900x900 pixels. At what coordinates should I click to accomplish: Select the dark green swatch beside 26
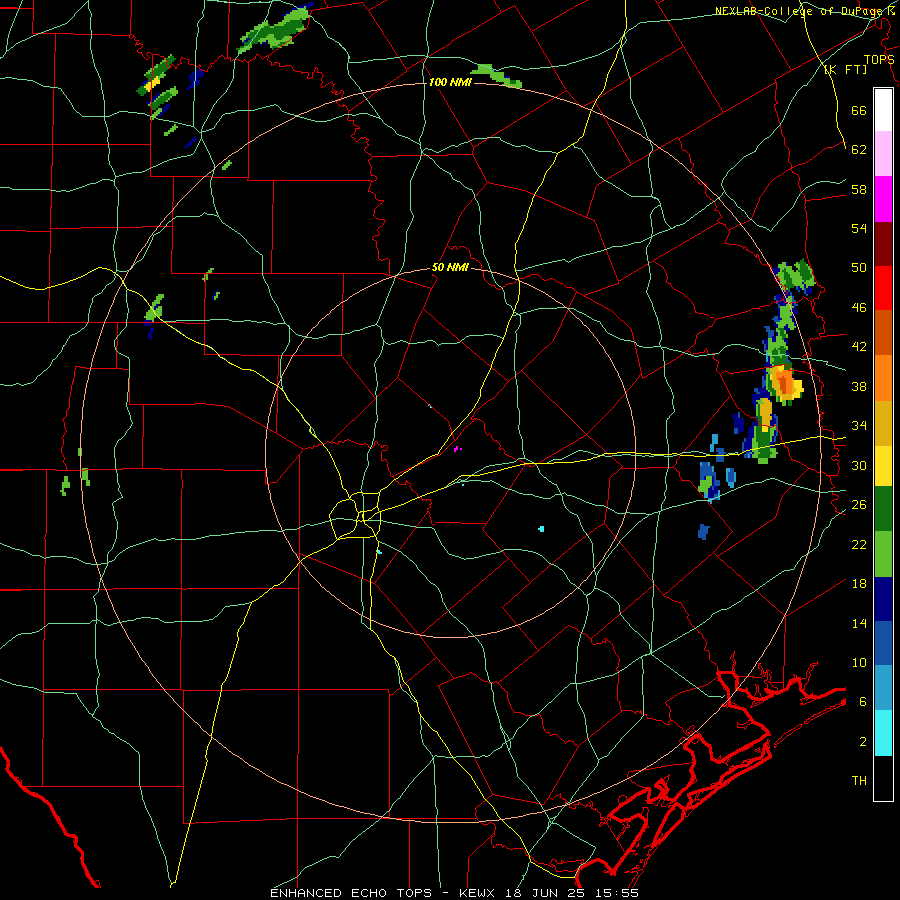coord(883,509)
